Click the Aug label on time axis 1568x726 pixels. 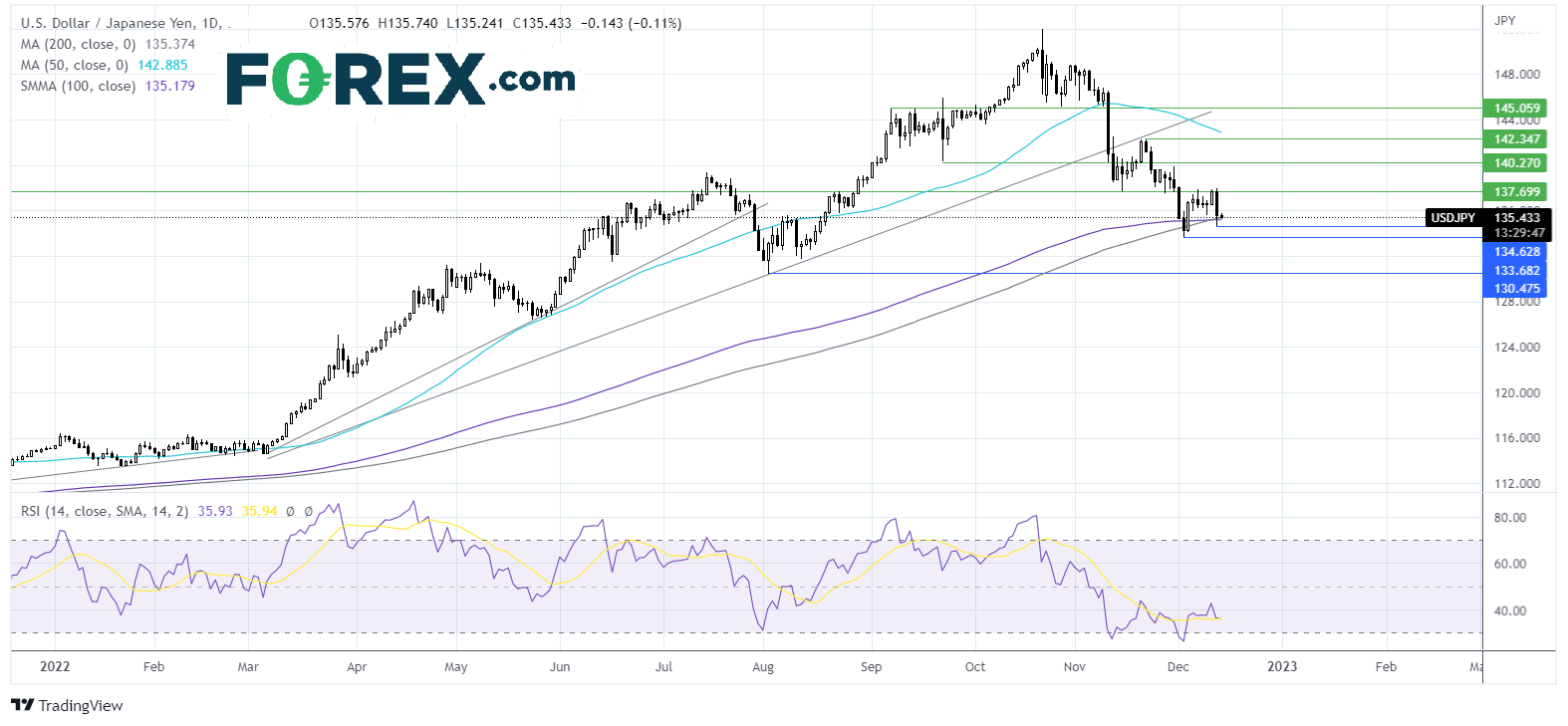[763, 666]
